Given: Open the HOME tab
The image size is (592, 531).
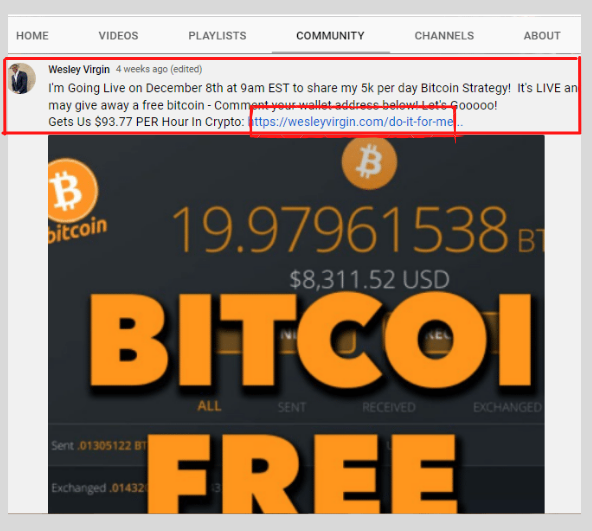Looking at the screenshot, I should pos(32,36).
